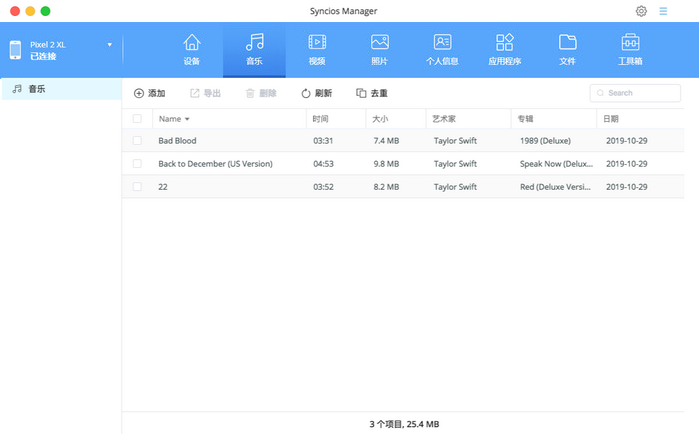Click the 刷新 (Refresh) button

coord(317,93)
